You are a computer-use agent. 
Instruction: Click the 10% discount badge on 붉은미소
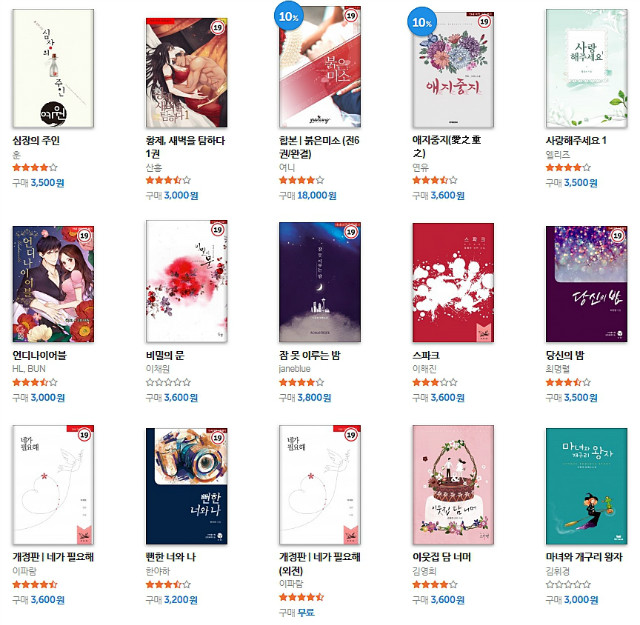coord(289,16)
